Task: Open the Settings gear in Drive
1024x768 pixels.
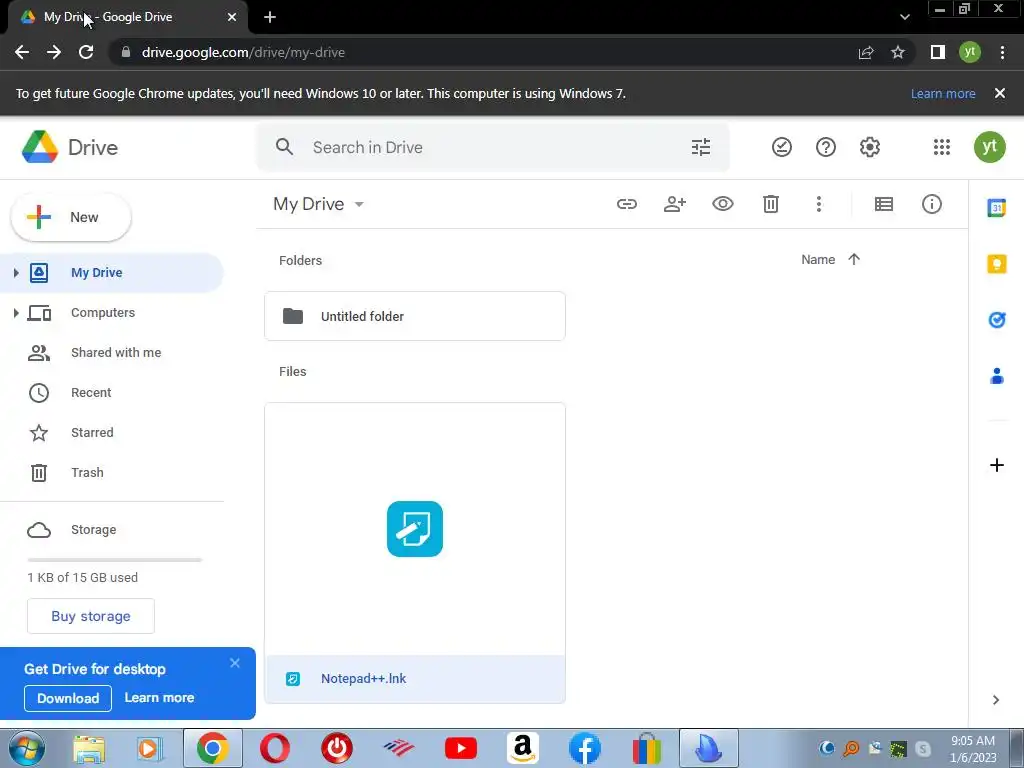Action: click(x=869, y=147)
